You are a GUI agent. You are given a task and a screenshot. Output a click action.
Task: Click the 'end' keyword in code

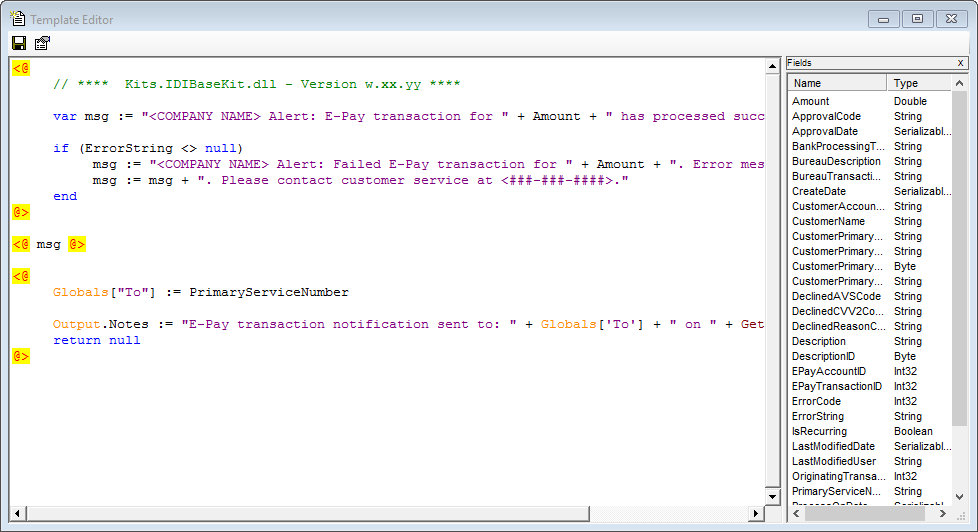(x=65, y=196)
